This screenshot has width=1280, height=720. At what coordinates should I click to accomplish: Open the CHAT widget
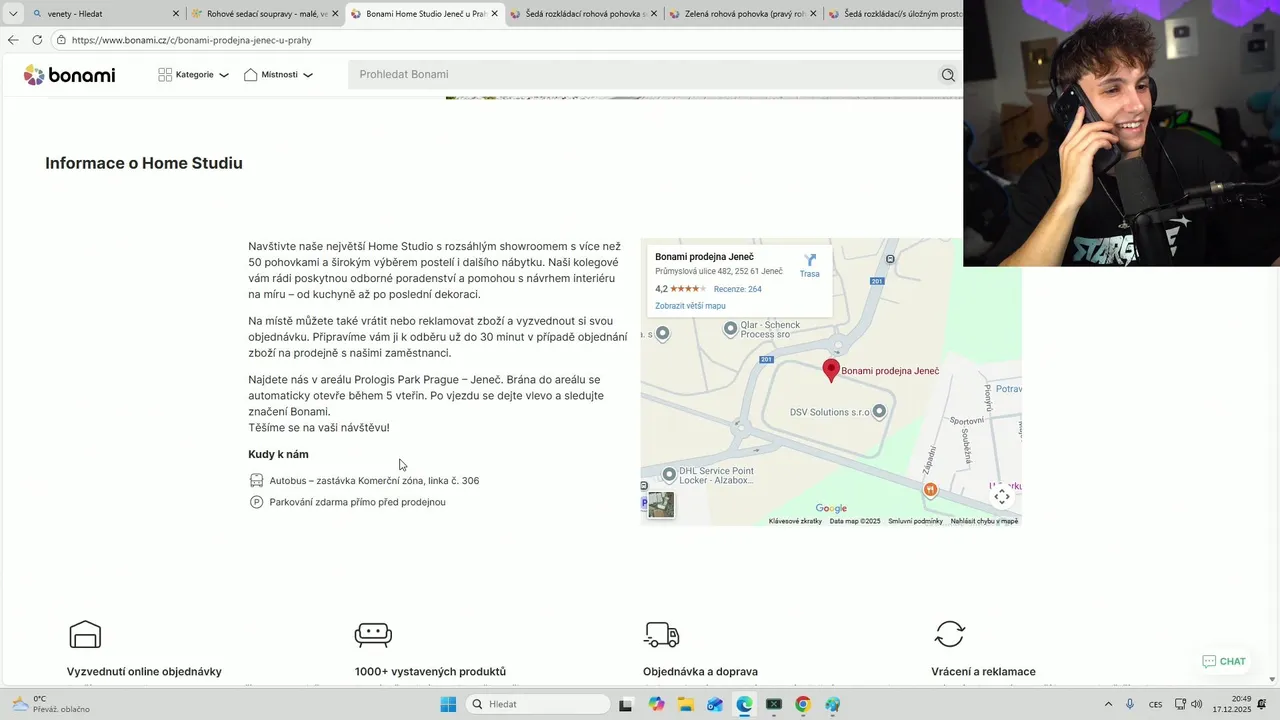(x=1224, y=661)
